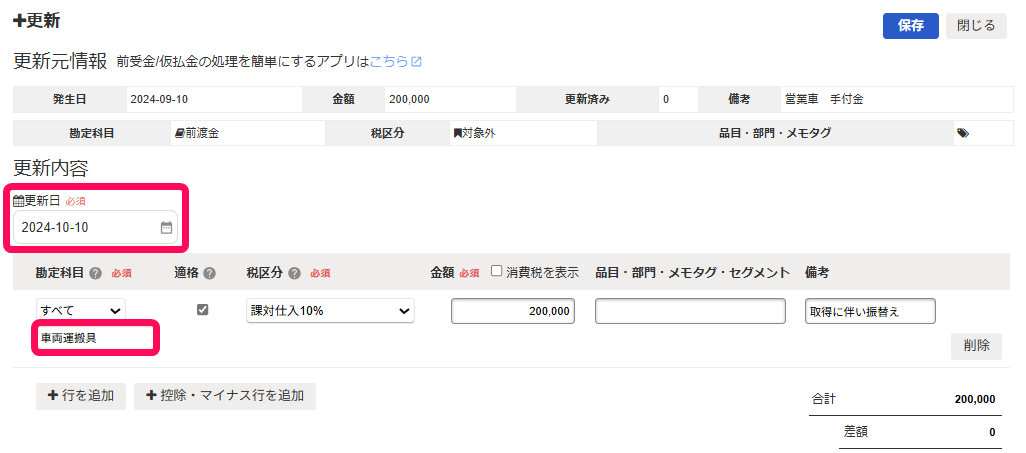Click the 車両運搬具 account field
Screen dimensions: 1026x453
point(96,338)
